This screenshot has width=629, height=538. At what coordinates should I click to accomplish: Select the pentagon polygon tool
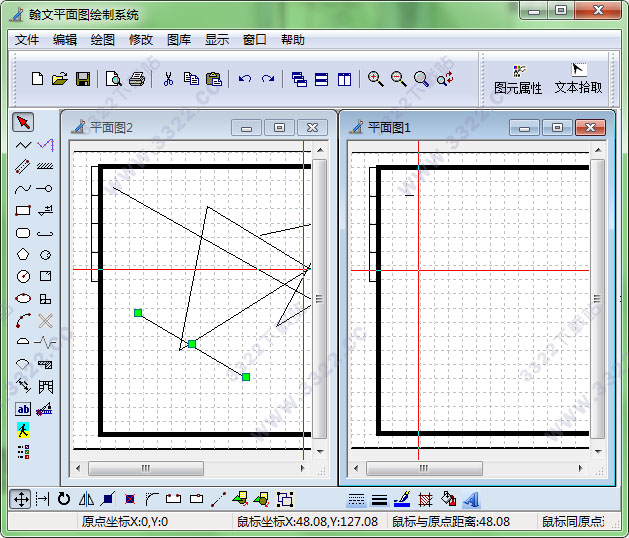[x=23, y=254]
